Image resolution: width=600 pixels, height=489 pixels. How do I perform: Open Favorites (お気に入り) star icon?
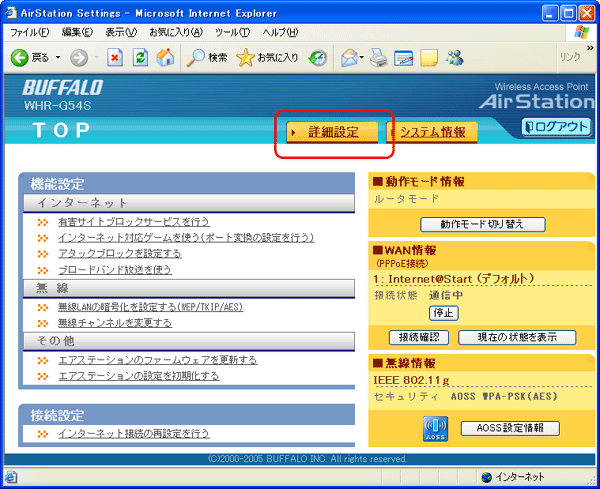coord(245,58)
